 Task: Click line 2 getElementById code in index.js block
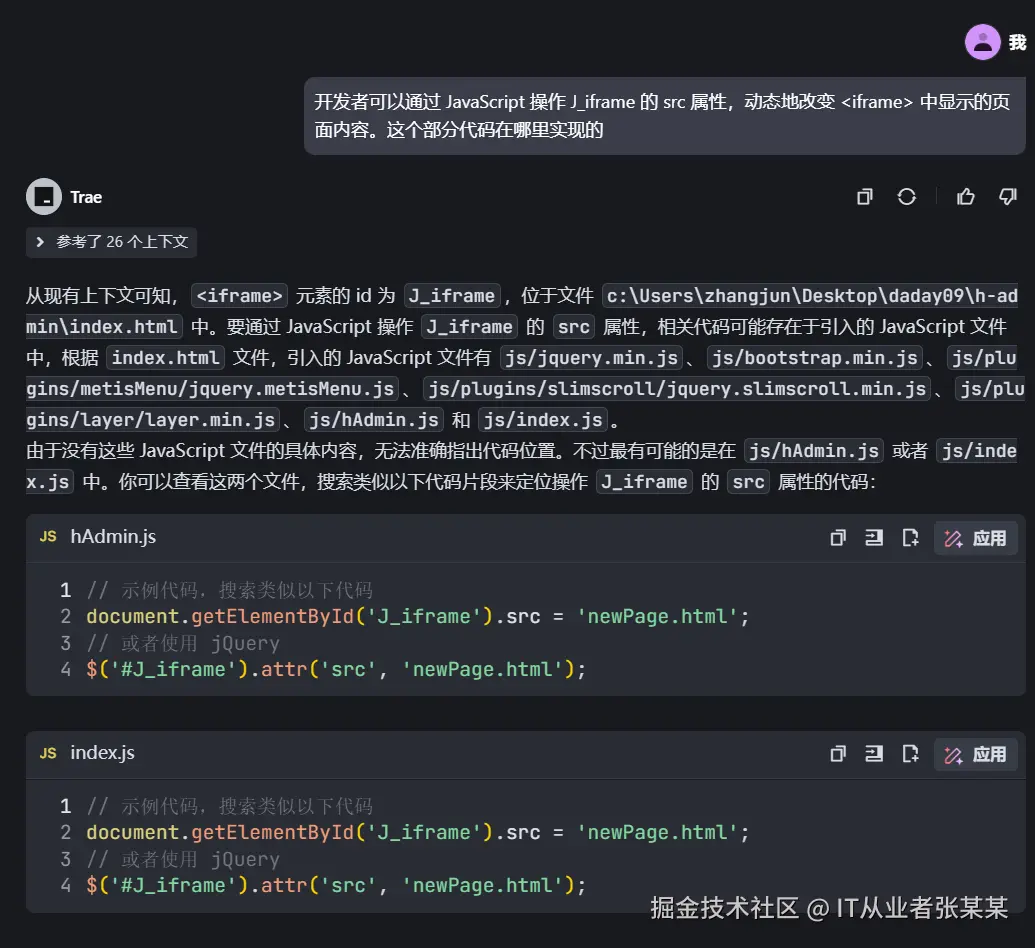click(x=418, y=832)
